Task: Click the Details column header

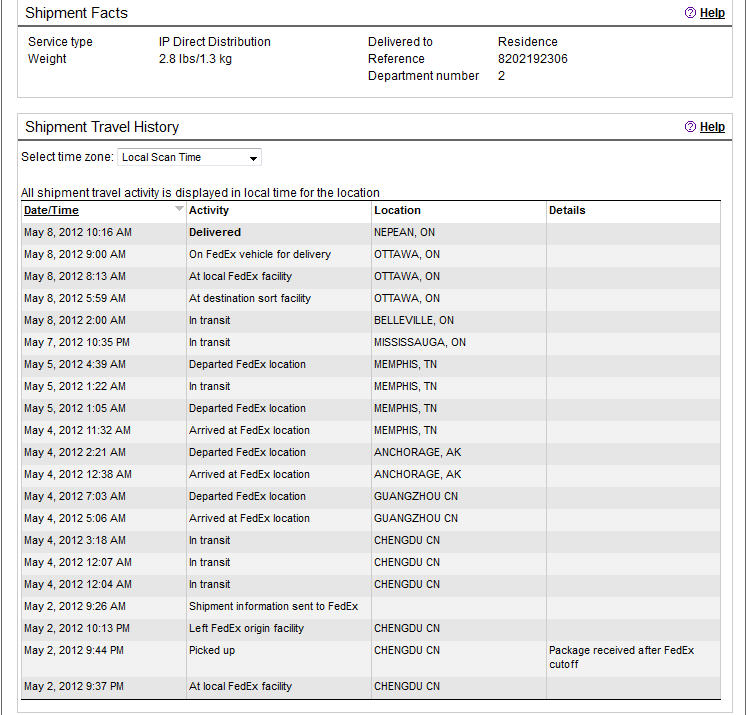Action: [x=567, y=210]
